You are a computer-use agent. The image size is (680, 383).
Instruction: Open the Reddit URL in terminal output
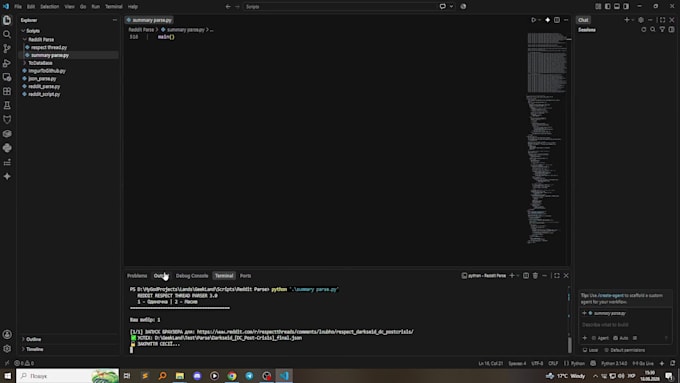tap(305, 332)
